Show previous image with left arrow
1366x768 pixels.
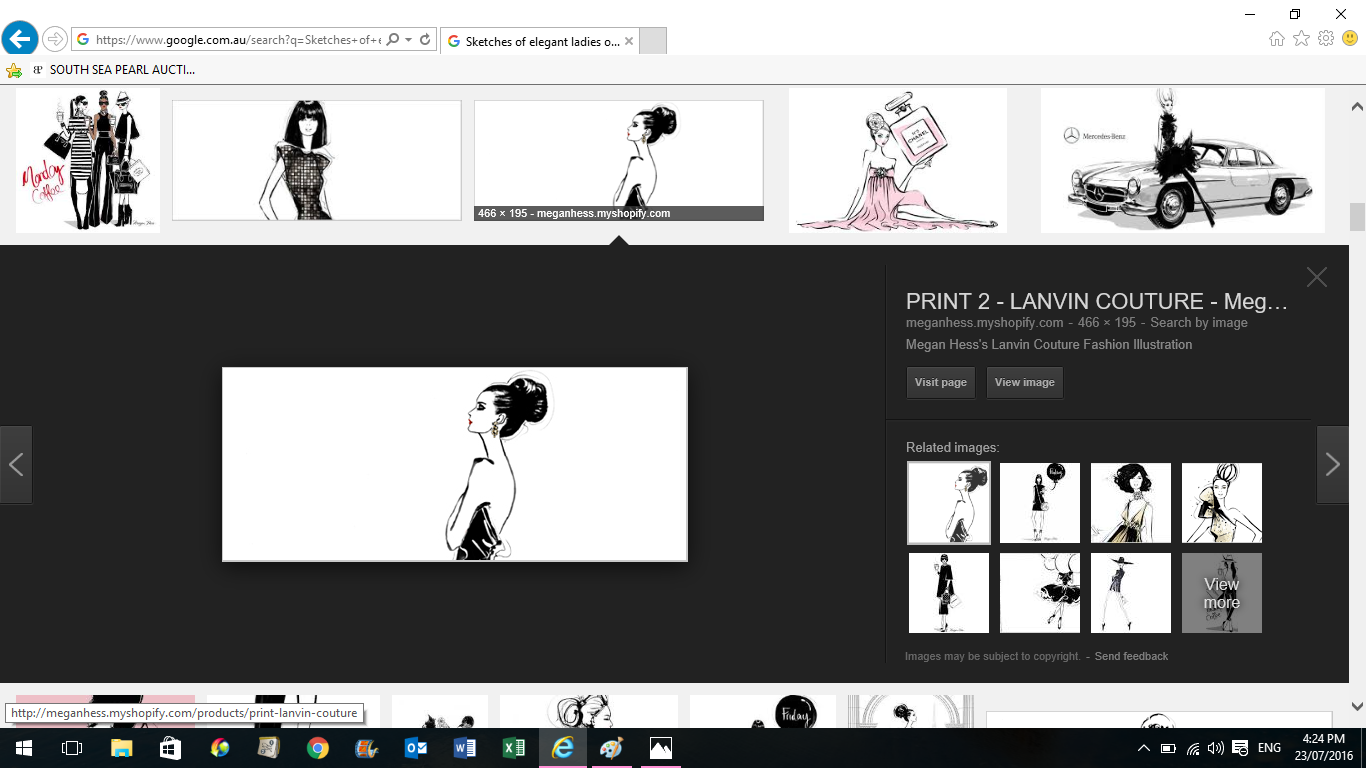click(16, 464)
